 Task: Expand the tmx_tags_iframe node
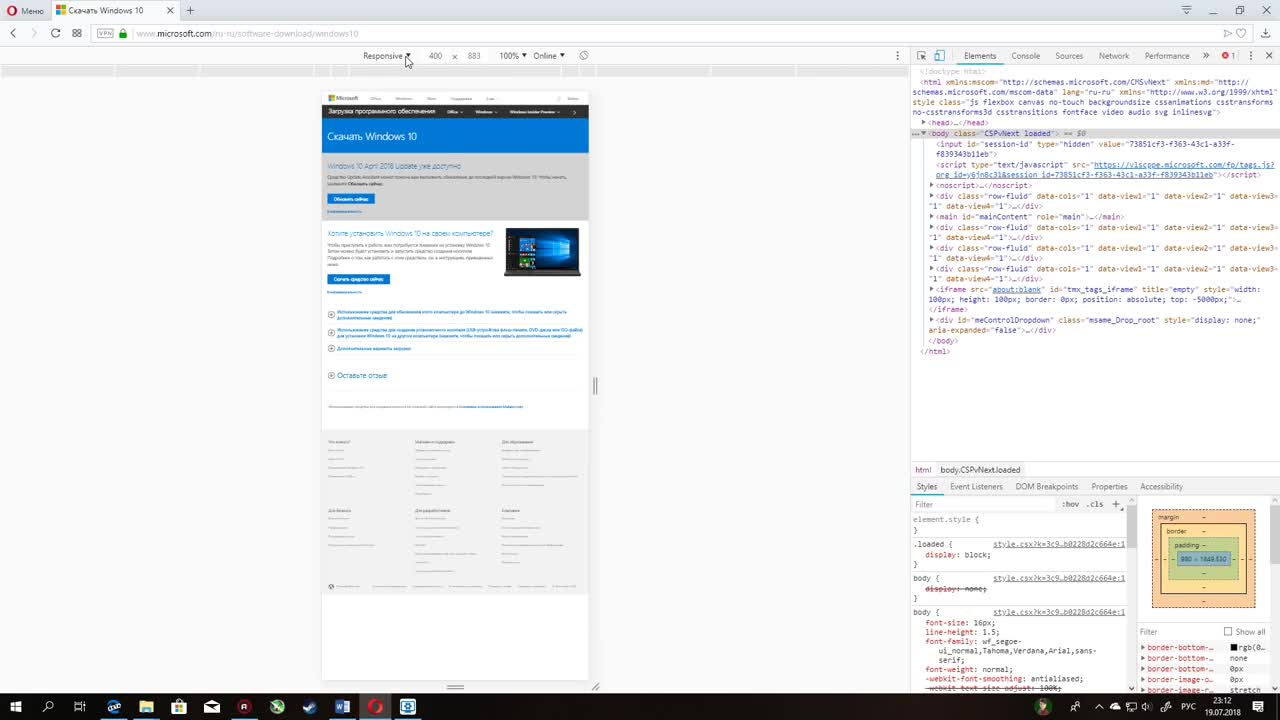click(x=932, y=289)
